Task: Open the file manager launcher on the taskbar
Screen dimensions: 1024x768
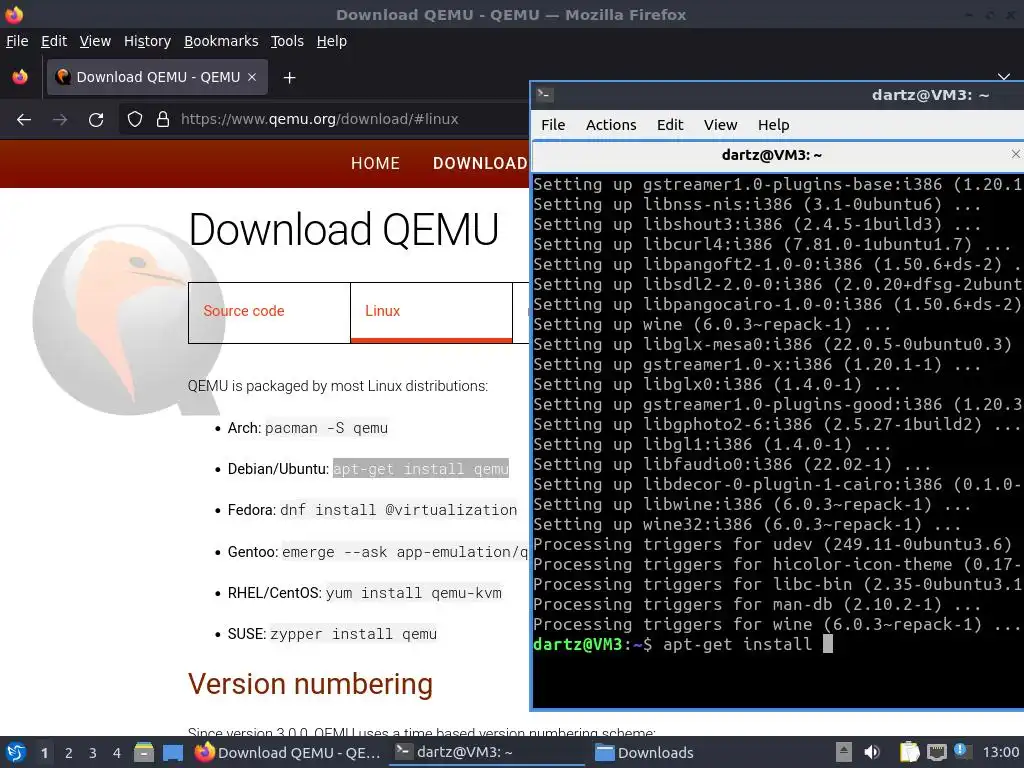Action: (x=144, y=752)
